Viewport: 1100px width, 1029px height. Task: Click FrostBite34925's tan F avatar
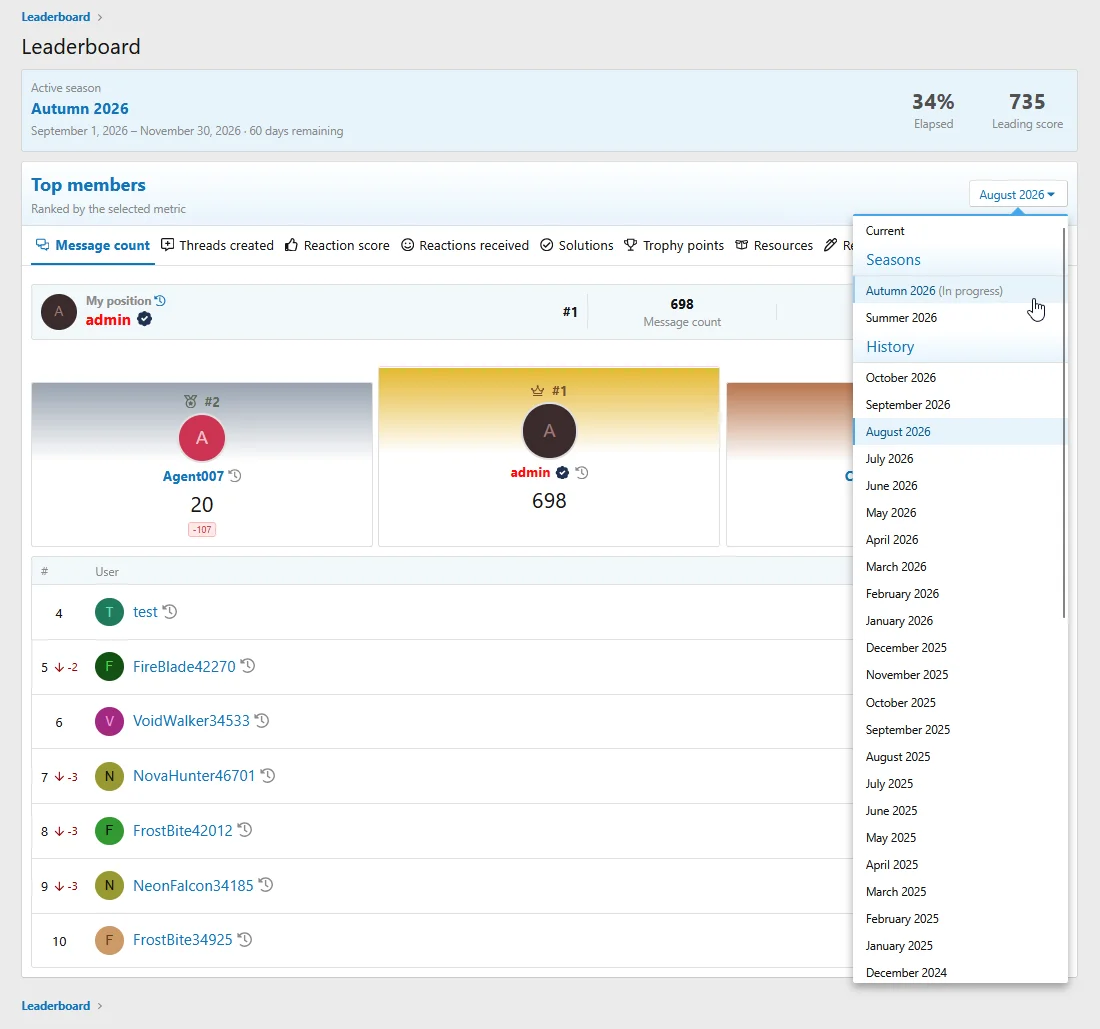[x=109, y=941]
